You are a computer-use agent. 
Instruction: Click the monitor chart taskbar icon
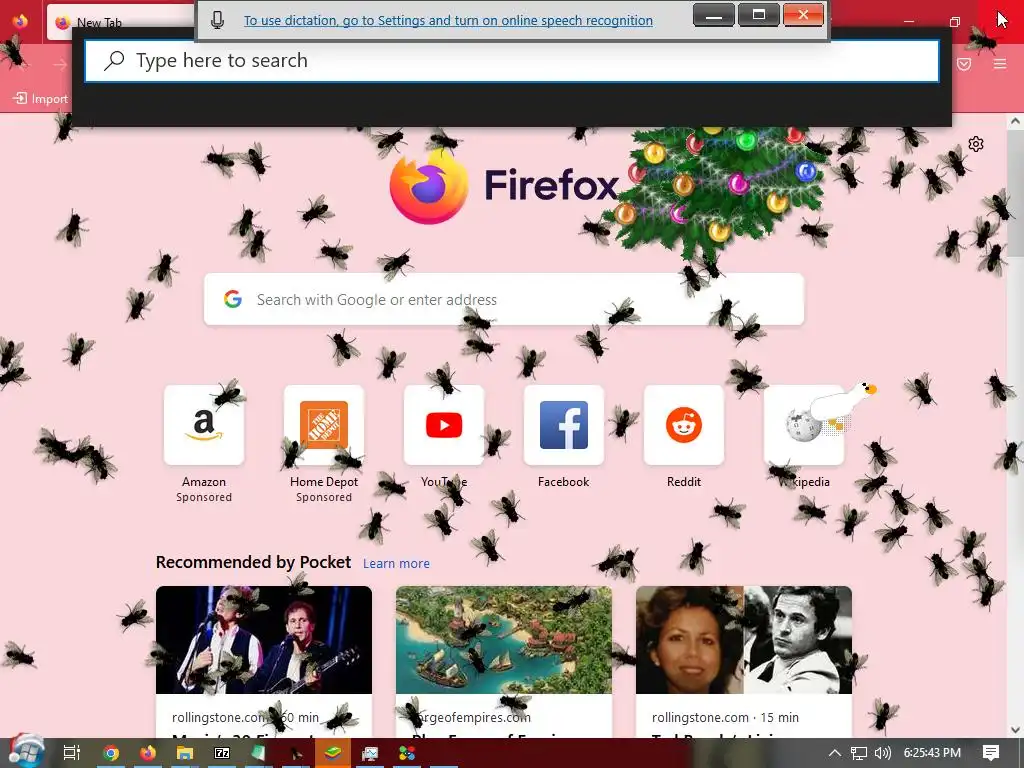pos(370,753)
